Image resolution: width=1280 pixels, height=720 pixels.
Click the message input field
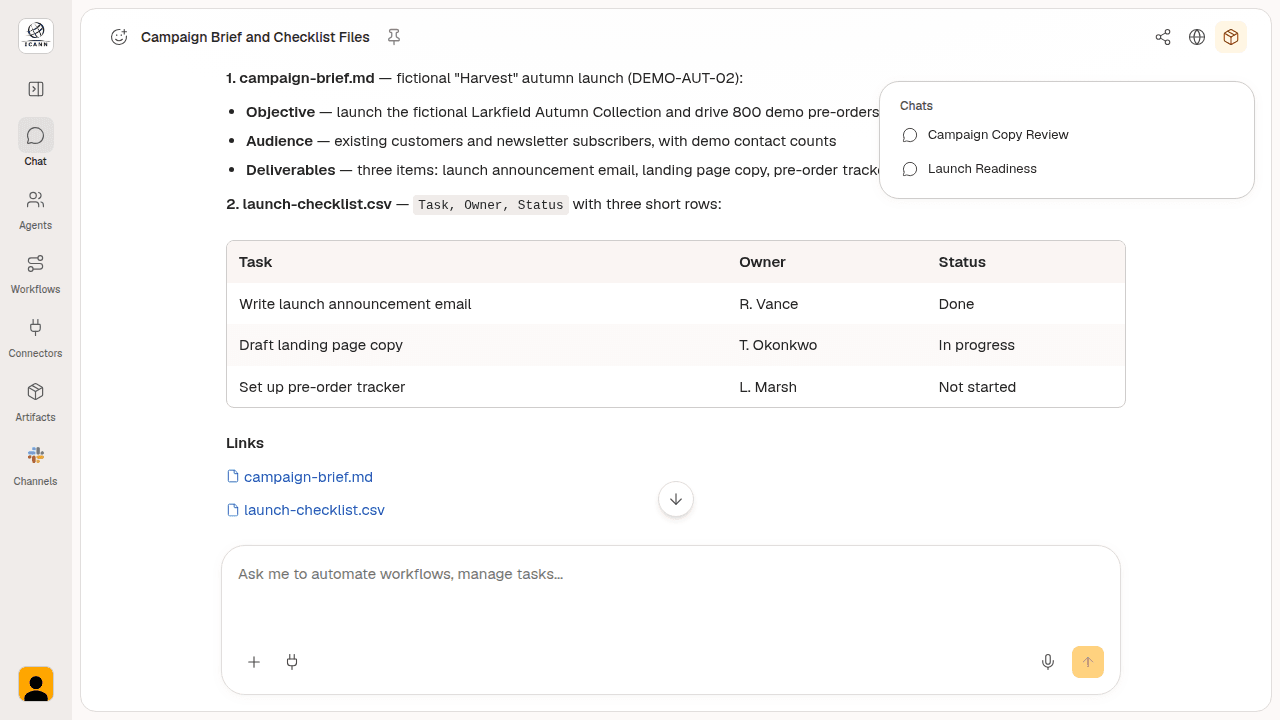click(x=670, y=574)
